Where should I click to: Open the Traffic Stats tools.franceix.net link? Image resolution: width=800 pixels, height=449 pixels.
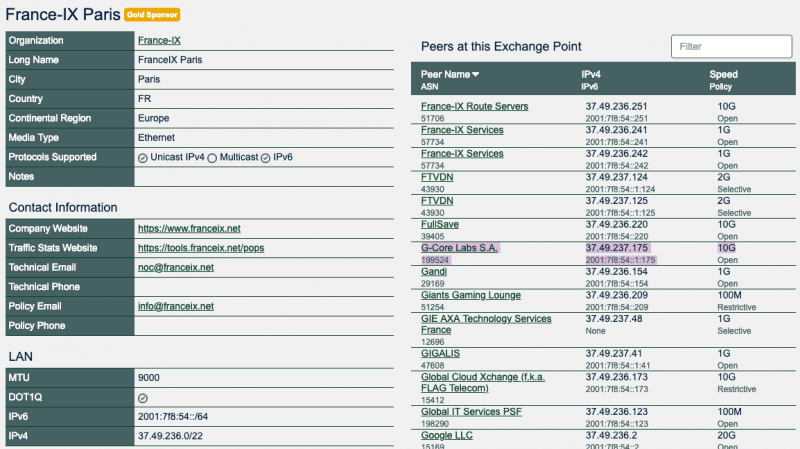point(203,248)
